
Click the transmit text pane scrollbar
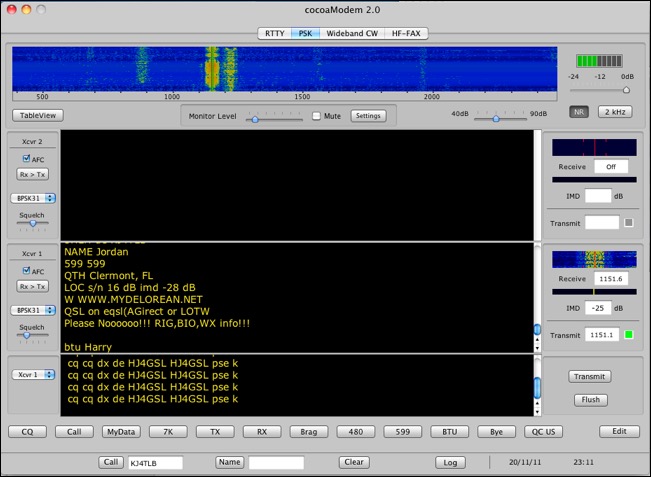(537, 386)
